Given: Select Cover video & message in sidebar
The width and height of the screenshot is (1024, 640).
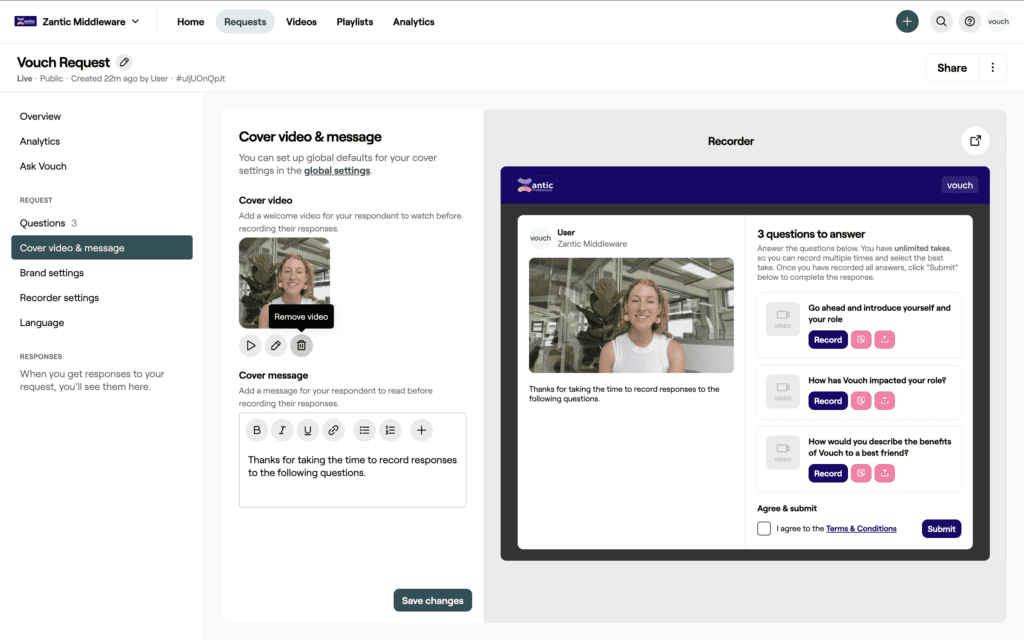Looking at the screenshot, I should tap(102, 248).
